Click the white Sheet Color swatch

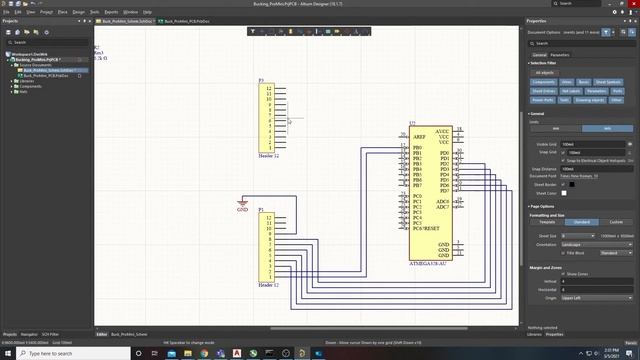click(x=564, y=193)
